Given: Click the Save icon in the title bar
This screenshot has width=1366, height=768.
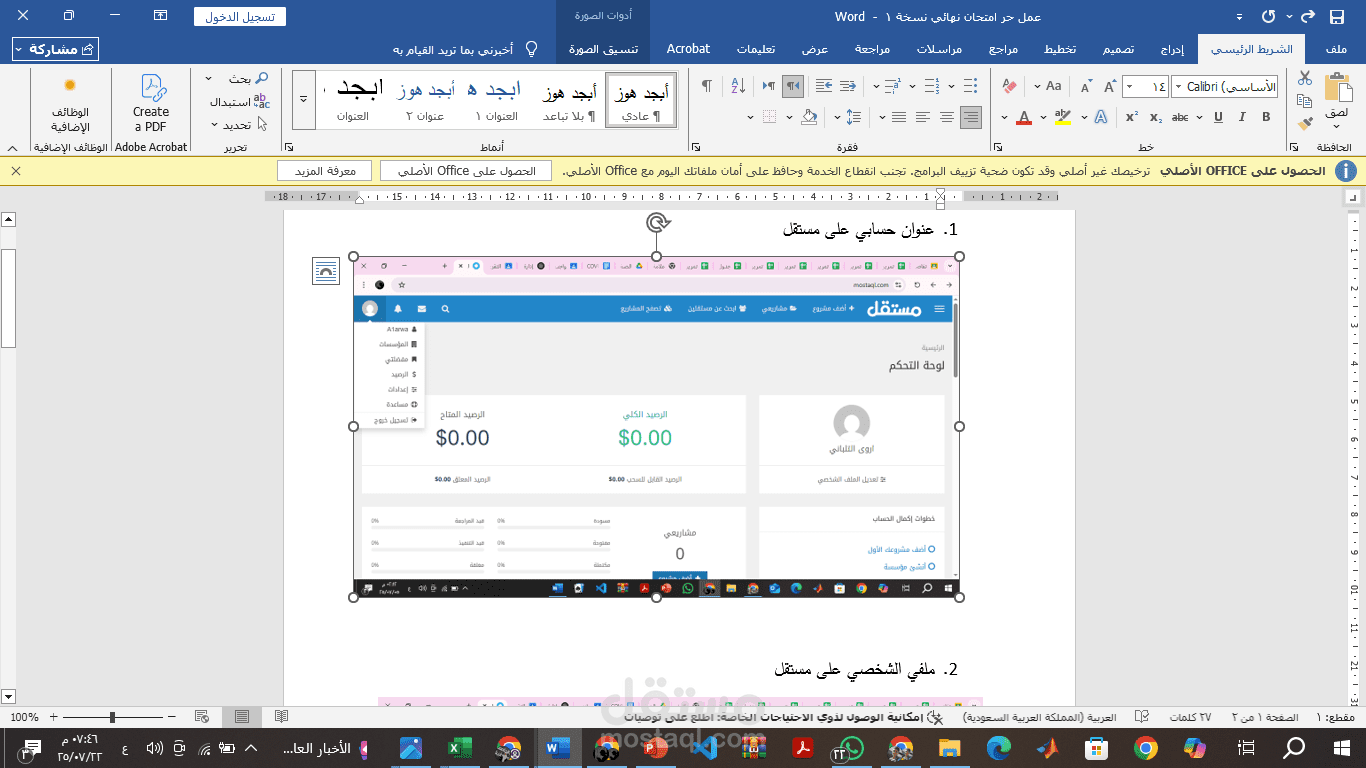Looking at the screenshot, I should coord(1336,17).
